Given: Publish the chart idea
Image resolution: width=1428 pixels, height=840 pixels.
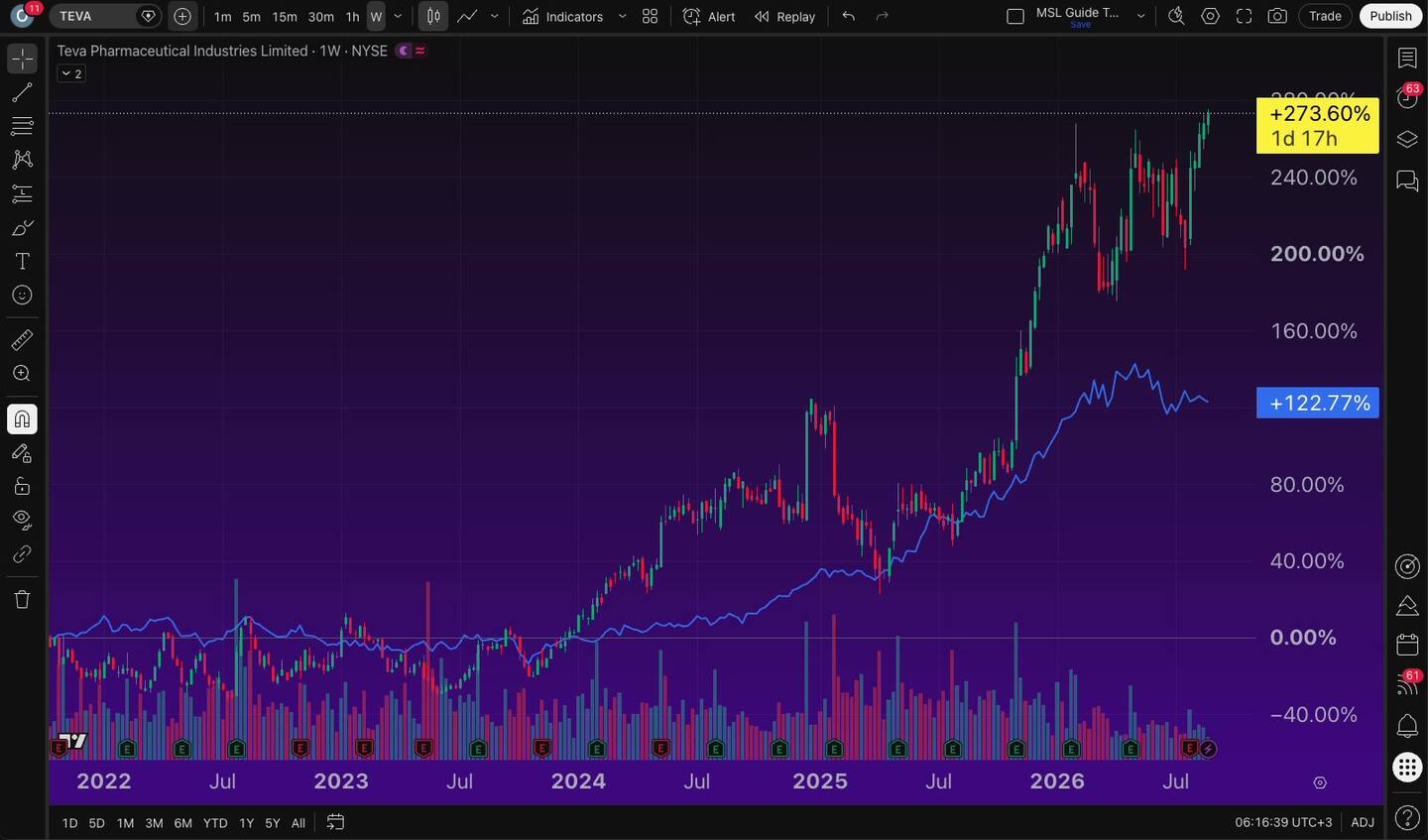Looking at the screenshot, I should coord(1390,16).
